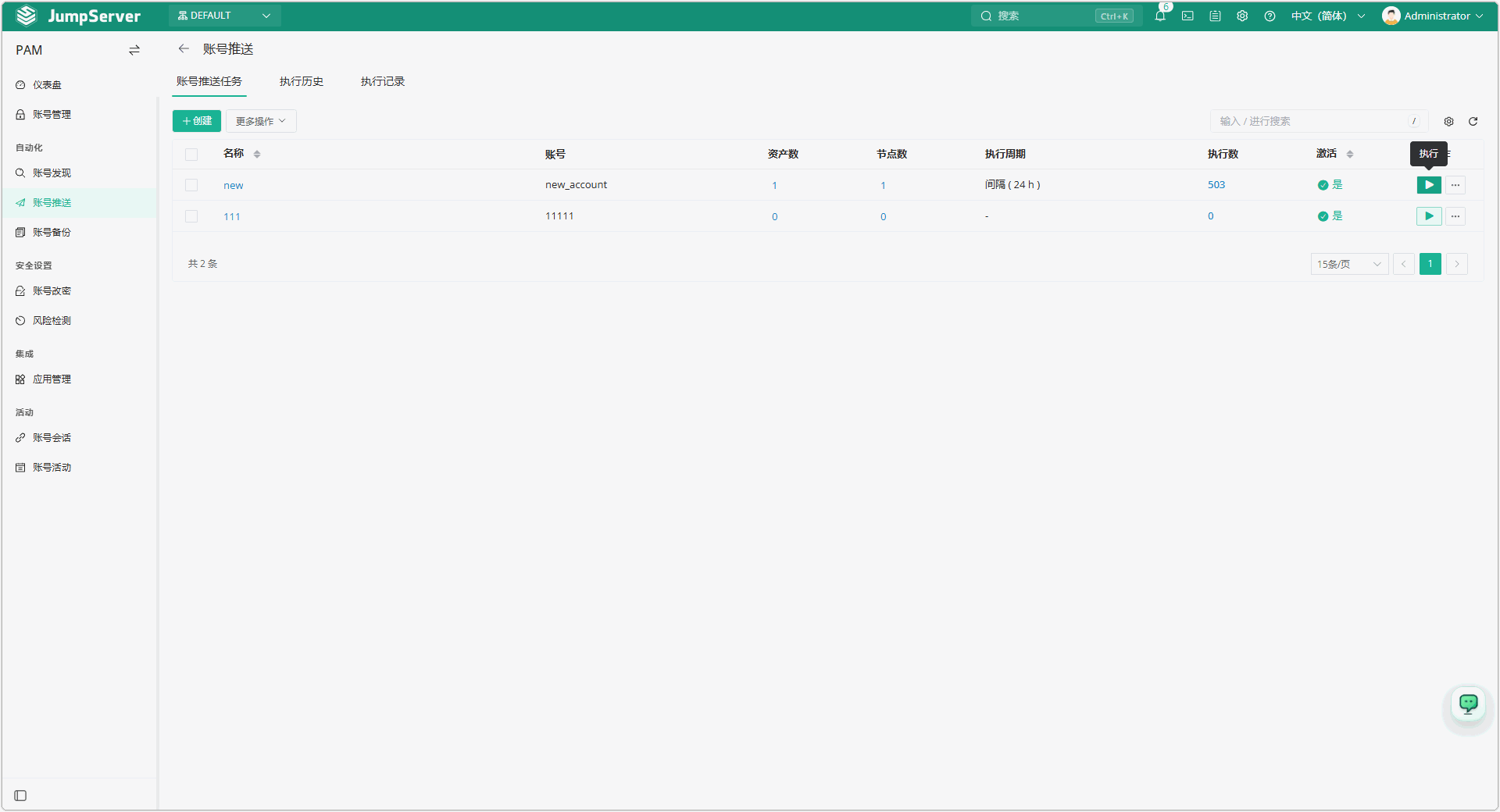The height and width of the screenshot is (812, 1500).
Task: Select the 账号推送任务 tab
Action: [x=209, y=81]
